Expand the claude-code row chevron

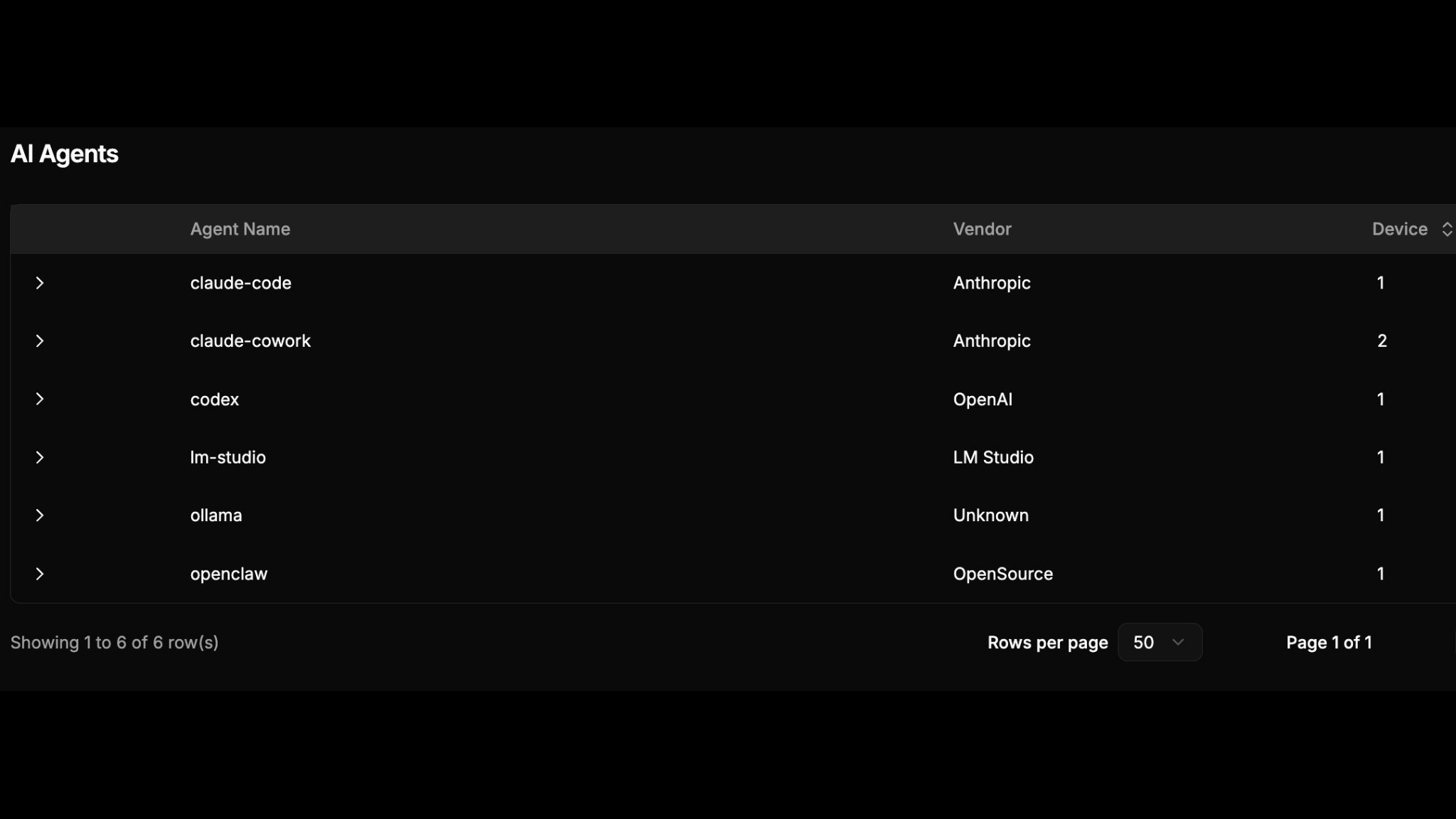coord(40,283)
